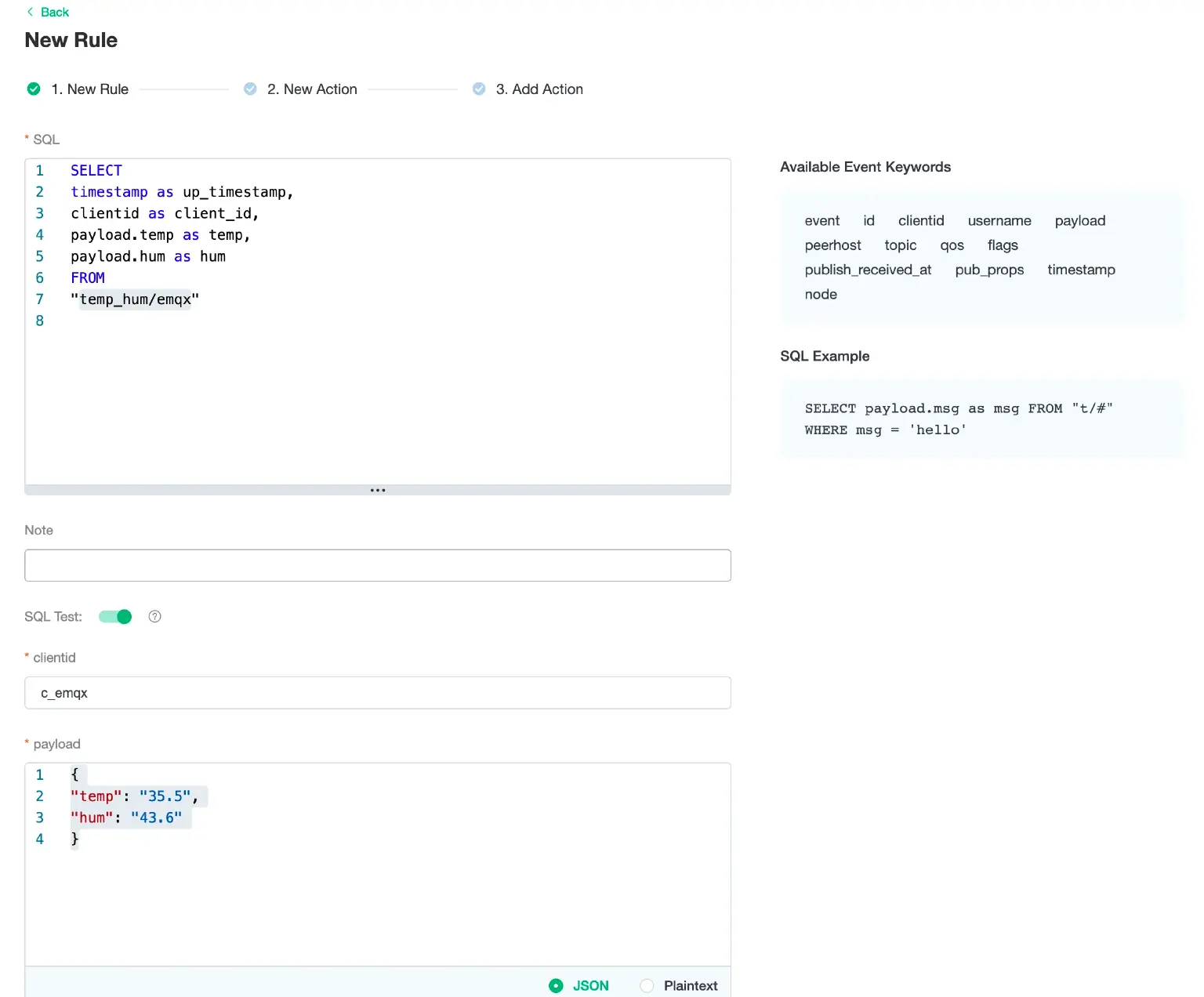Click the status icon beside "3. Add Action"

click(x=479, y=89)
